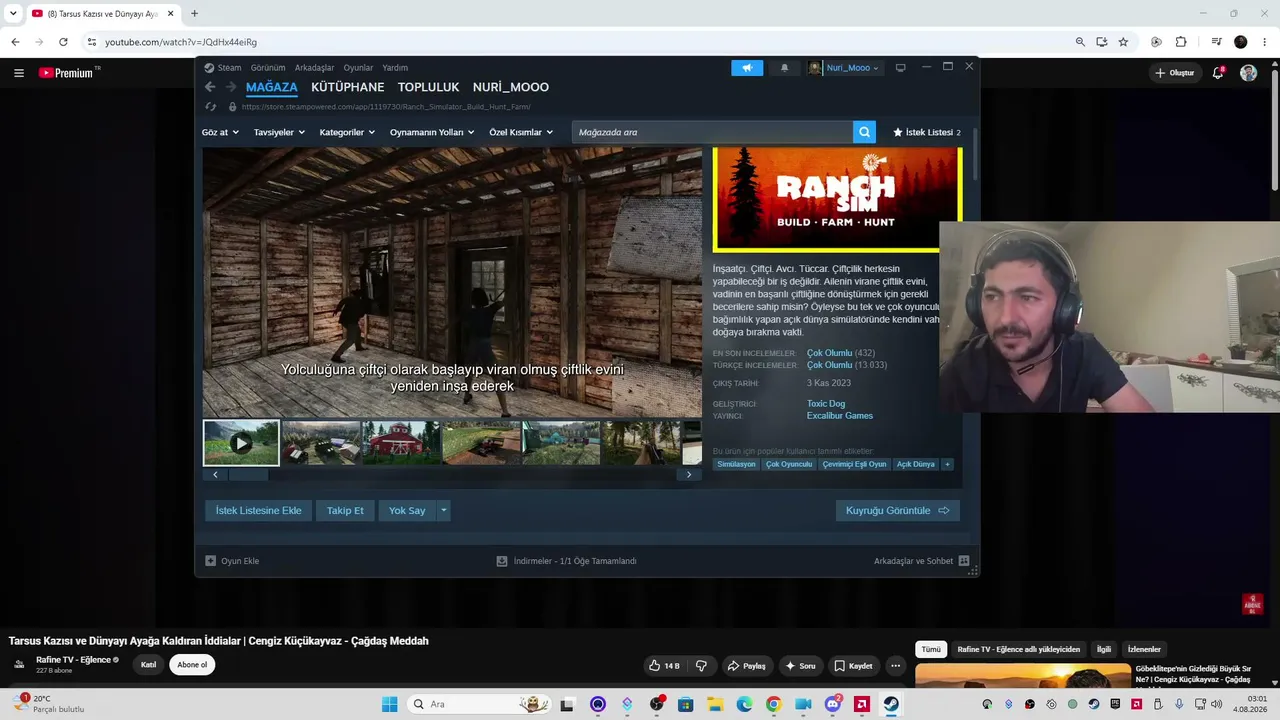Open YouTube notifications bell
The image size is (1280, 720).
pos(1218,73)
